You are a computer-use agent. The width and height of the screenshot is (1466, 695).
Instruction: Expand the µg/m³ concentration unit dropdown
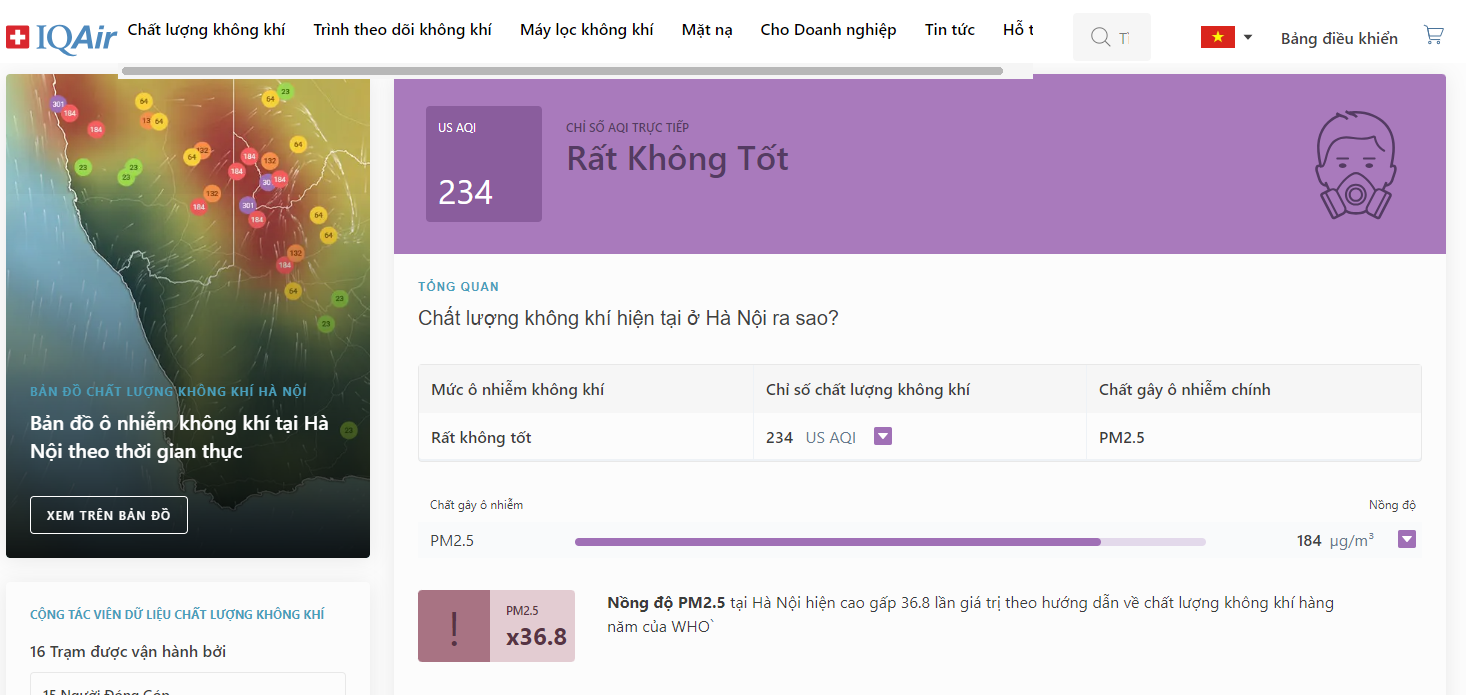1407,540
